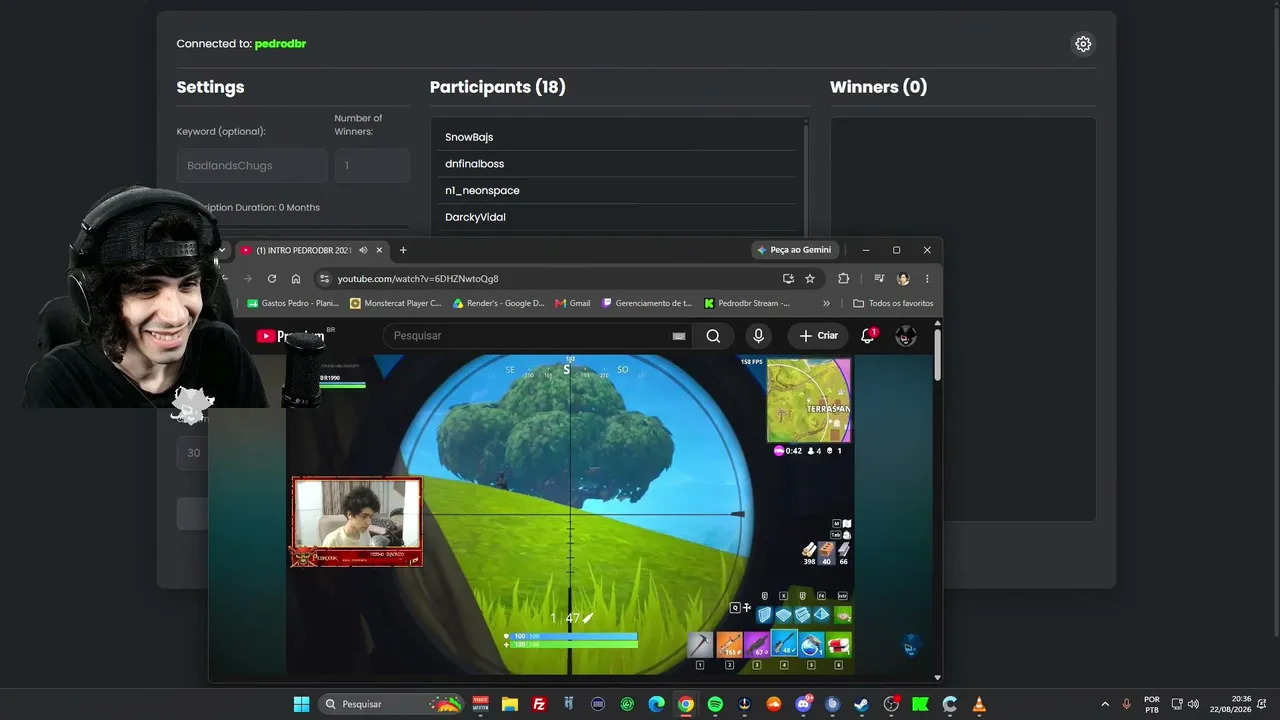
Task: Open the YouTube account avatar menu
Action: point(906,336)
